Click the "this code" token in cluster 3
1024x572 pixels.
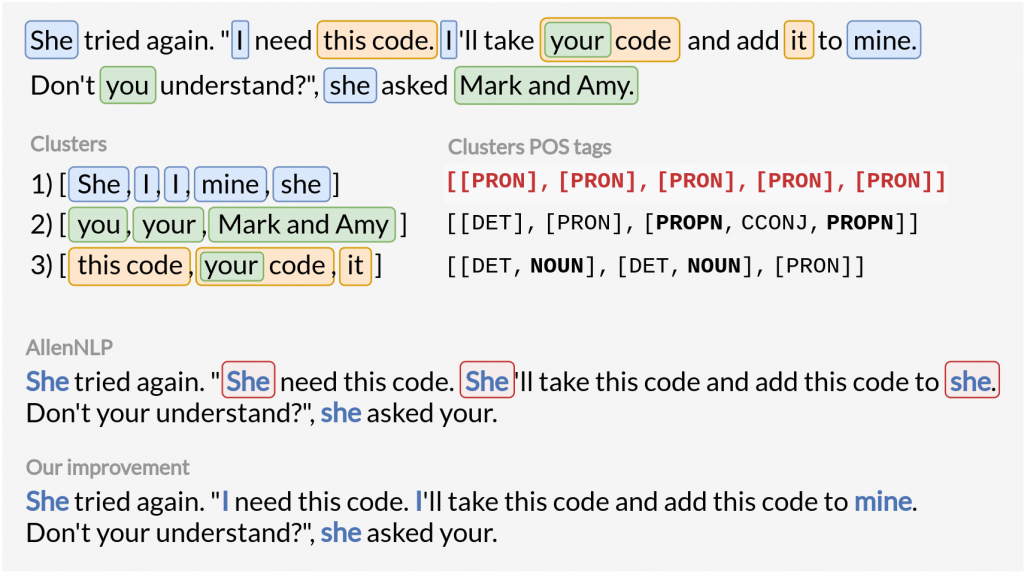point(129,266)
